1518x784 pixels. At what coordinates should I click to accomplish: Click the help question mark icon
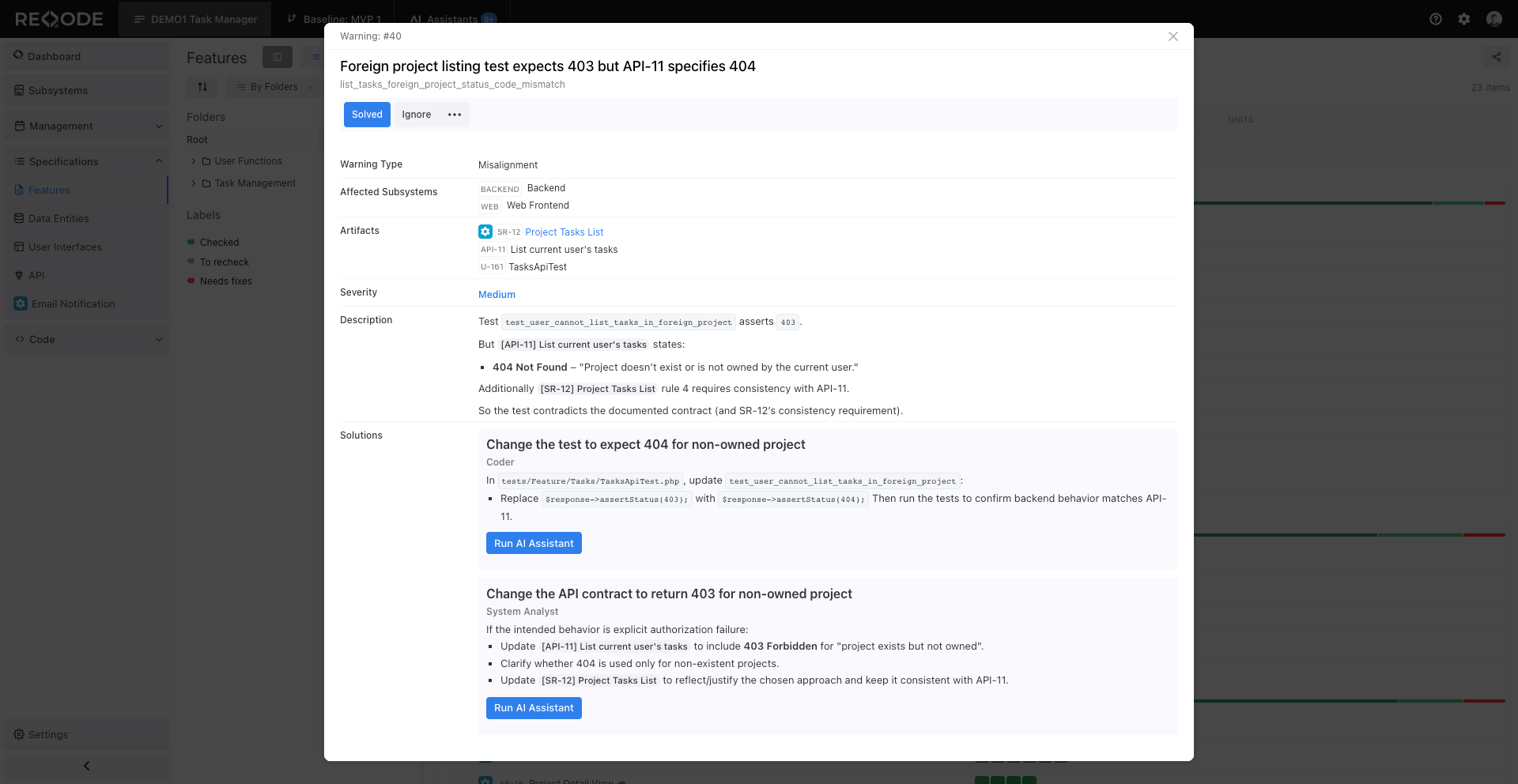pos(1436,19)
